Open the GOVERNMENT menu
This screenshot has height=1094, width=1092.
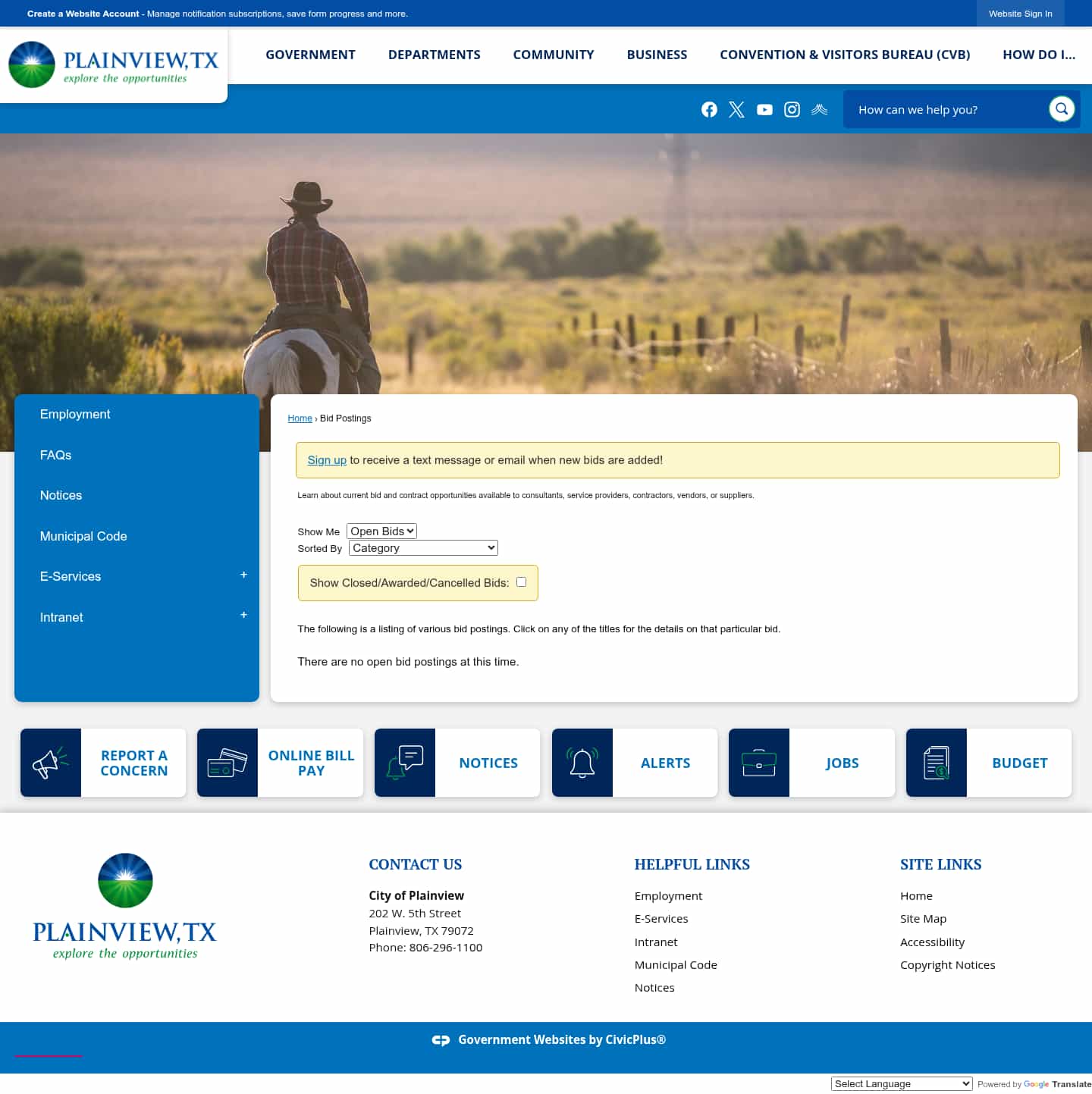pos(310,54)
